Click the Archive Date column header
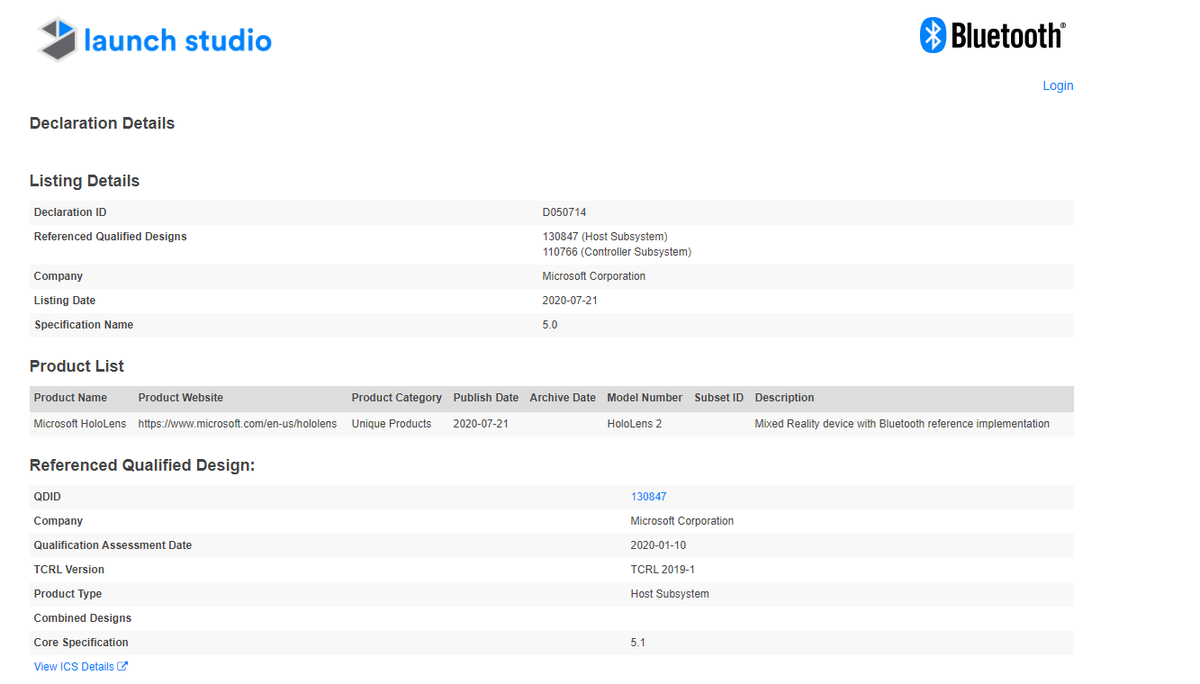 pyautogui.click(x=563, y=398)
